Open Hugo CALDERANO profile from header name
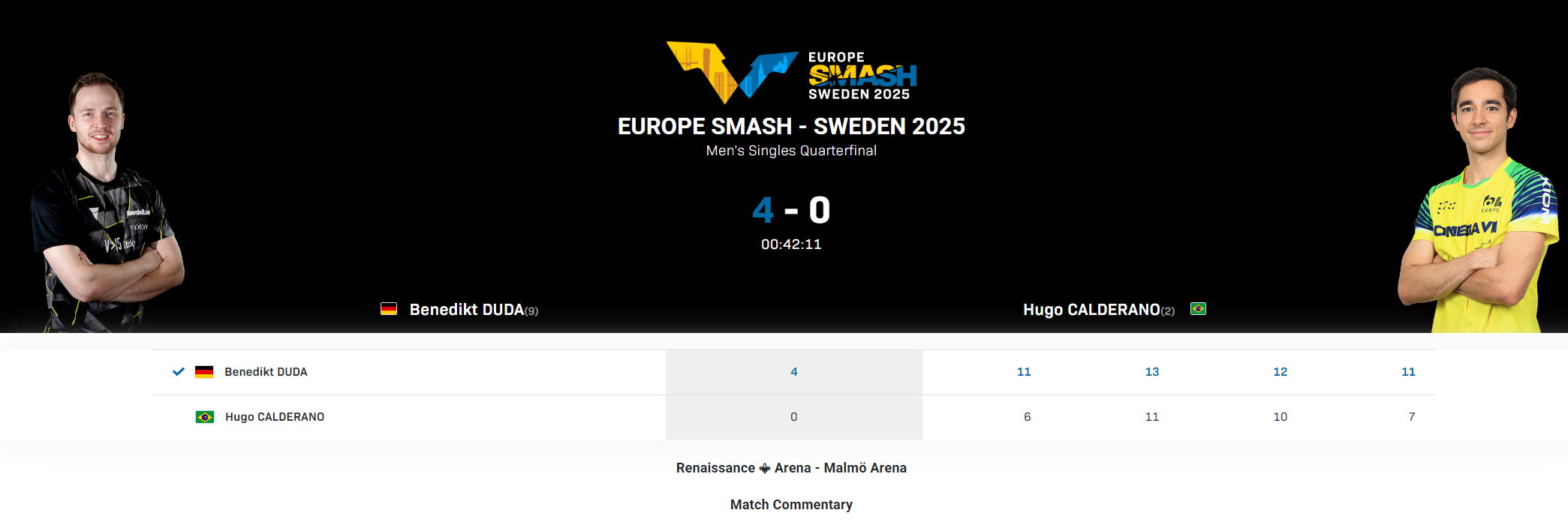The height and width of the screenshot is (531, 1568). point(1091,310)
